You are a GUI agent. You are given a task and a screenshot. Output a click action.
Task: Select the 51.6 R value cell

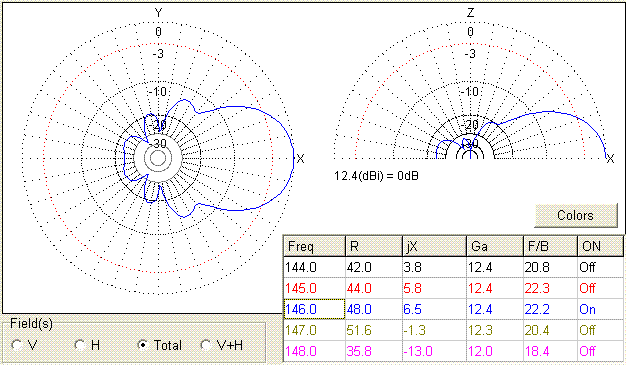pyautogui.click(x=374, y=330)
